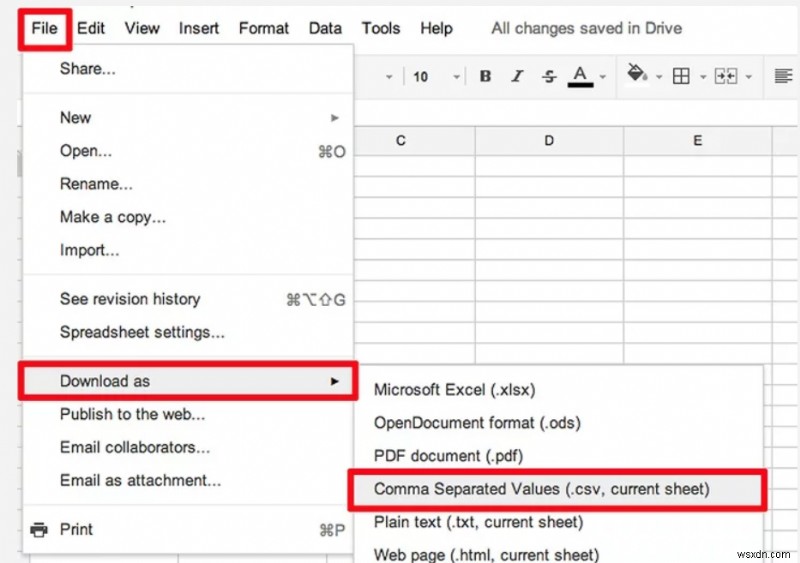
Task: Expand the merge cells dropdown arrow
Action: [x=749, y=77]
